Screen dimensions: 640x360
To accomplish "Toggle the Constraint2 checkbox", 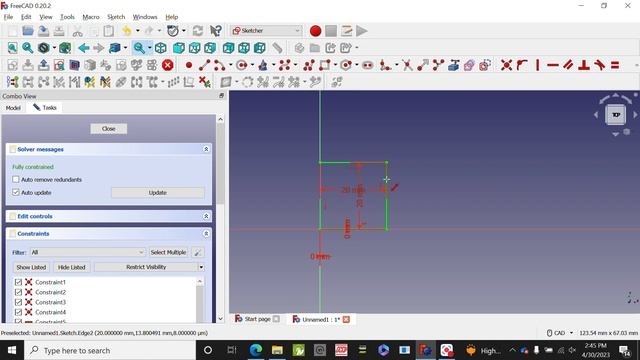I will pyautogui.click(x=18, y=292).
